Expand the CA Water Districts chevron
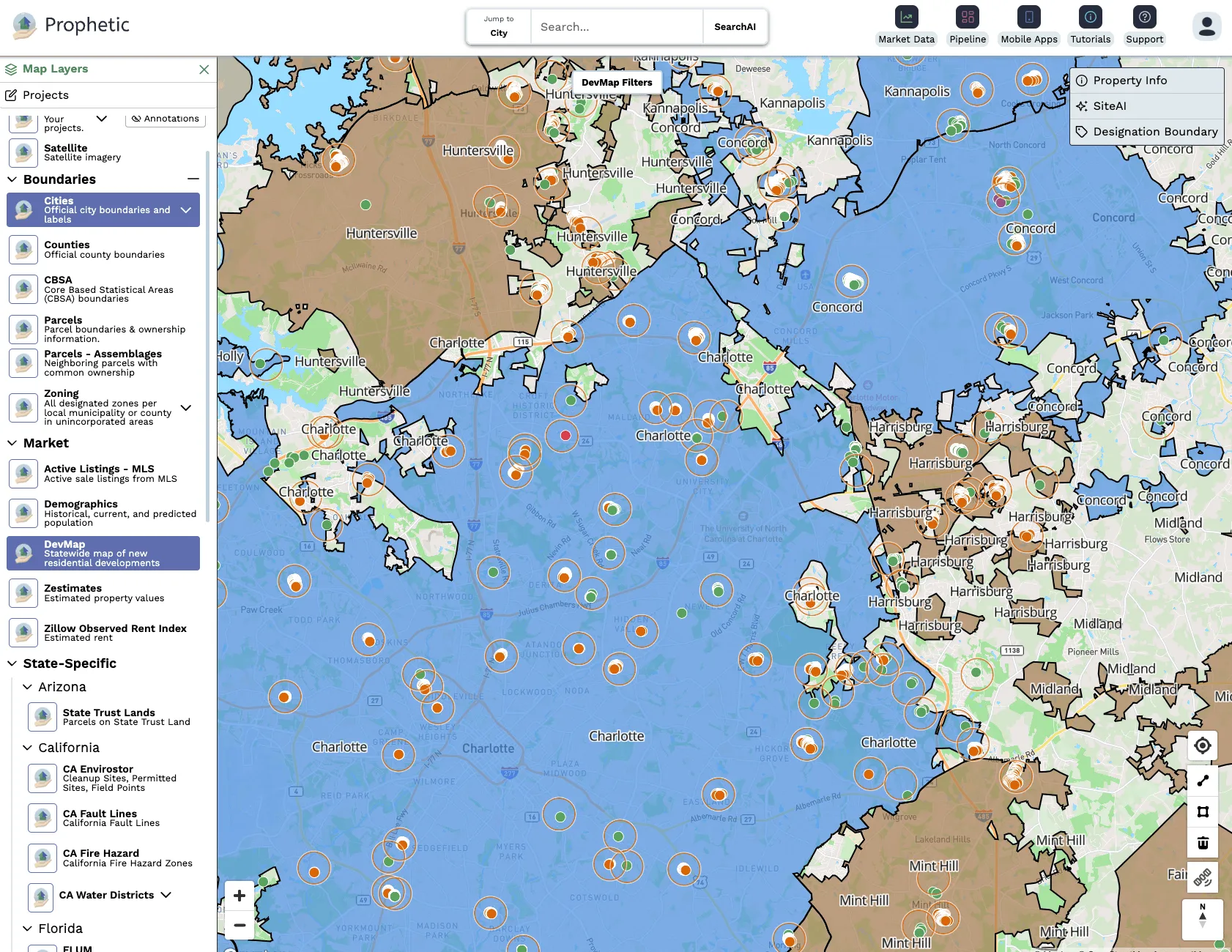The height and width of the screenshot is (952, 1232). click(166, 895)
